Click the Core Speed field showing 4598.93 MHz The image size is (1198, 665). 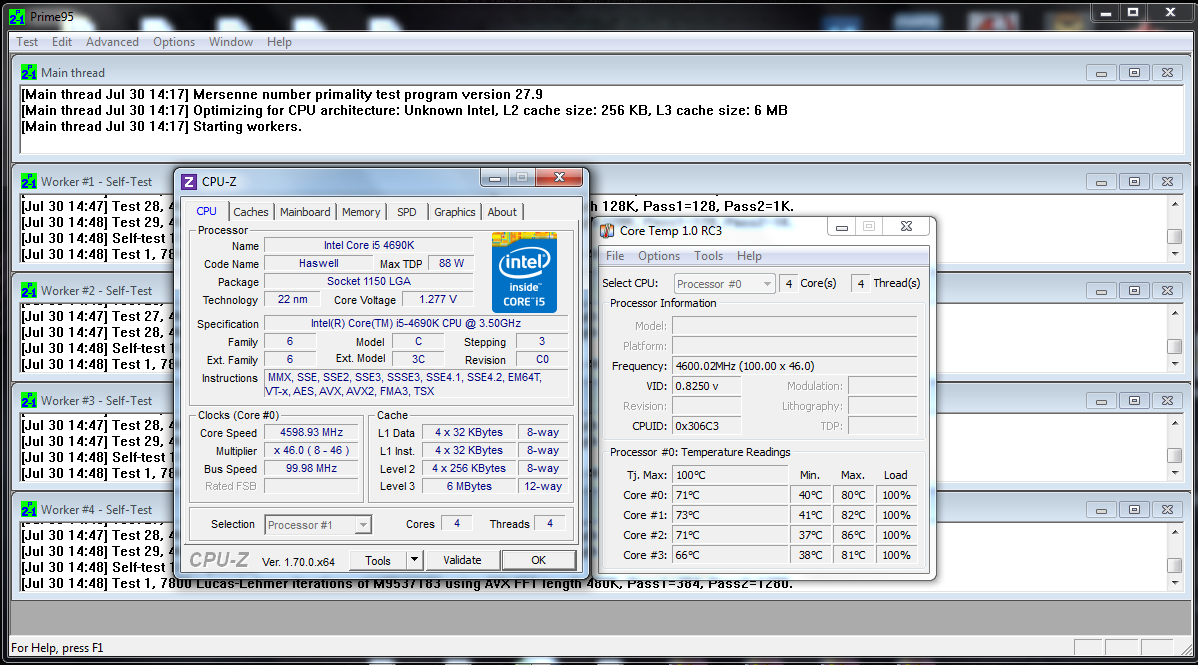(311, 433)
